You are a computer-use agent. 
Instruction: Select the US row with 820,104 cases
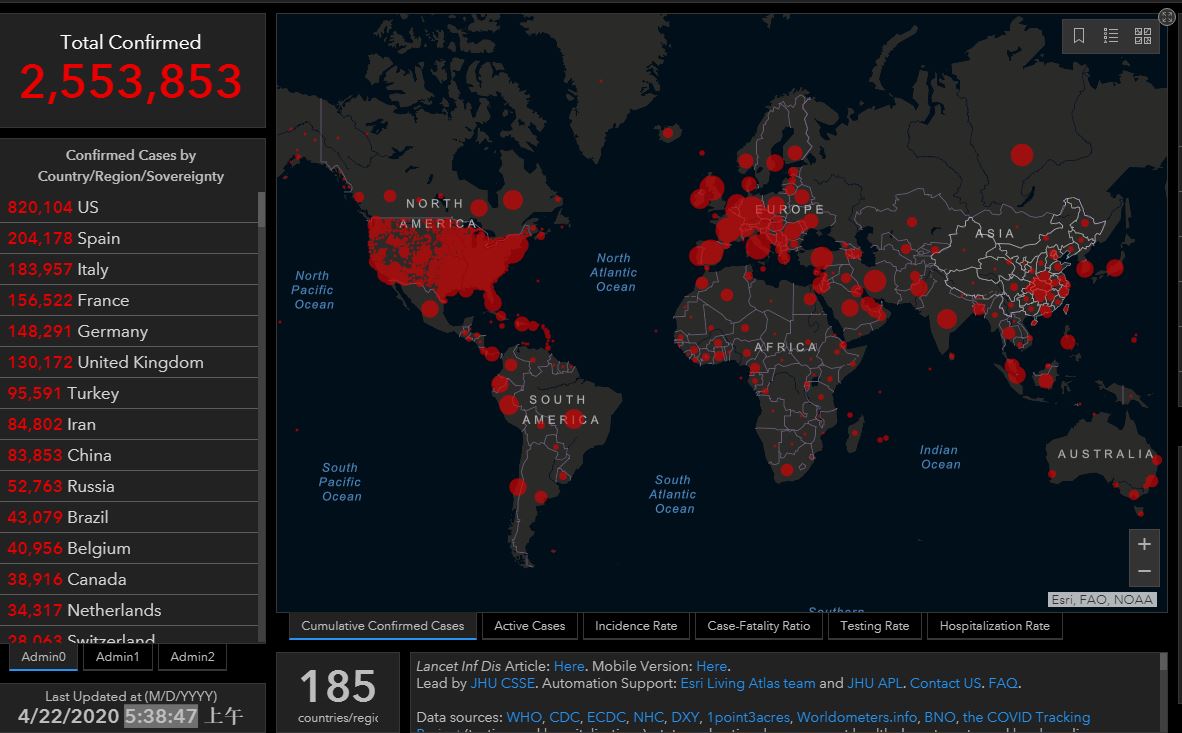129,207
